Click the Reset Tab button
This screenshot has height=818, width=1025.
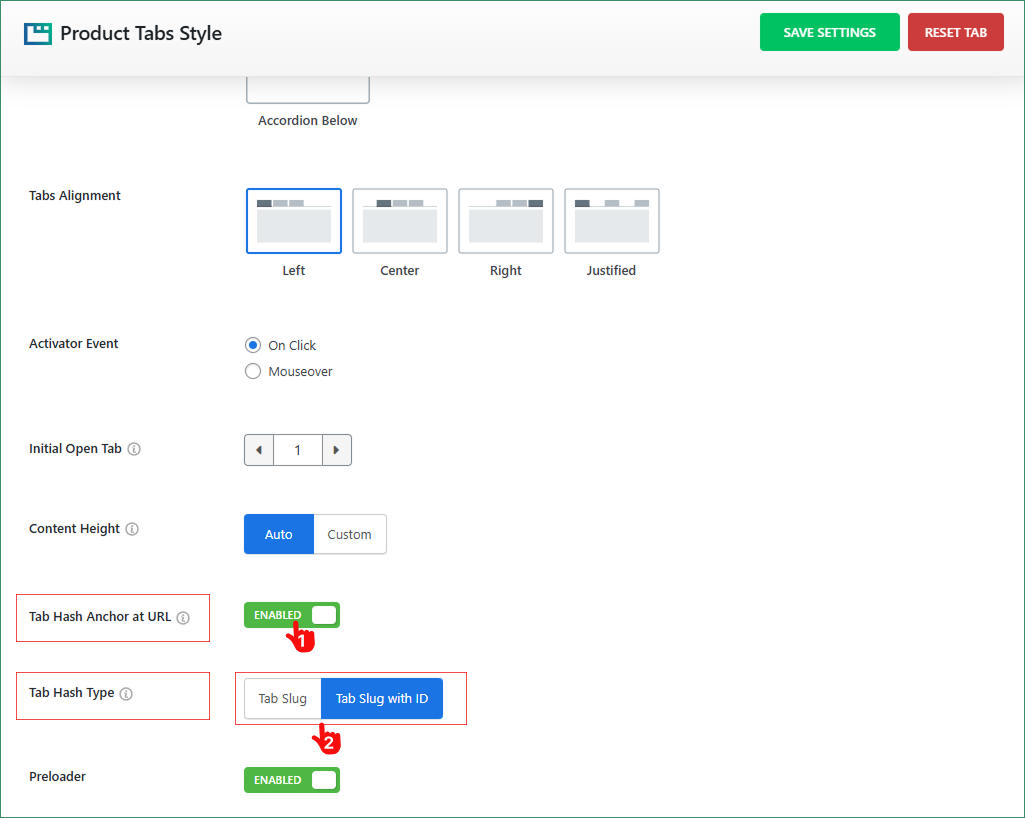(955, 31)
